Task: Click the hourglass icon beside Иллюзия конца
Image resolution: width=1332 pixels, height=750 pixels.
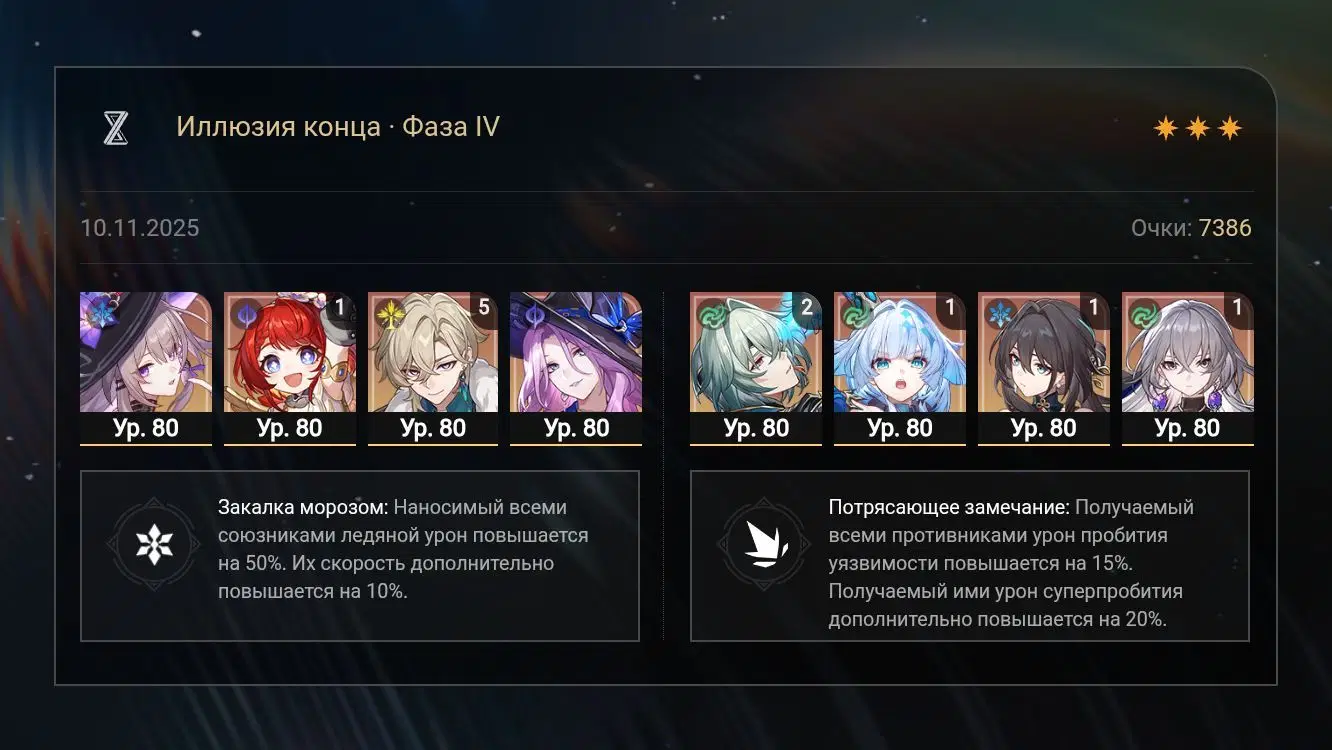Action: [116, 127]
